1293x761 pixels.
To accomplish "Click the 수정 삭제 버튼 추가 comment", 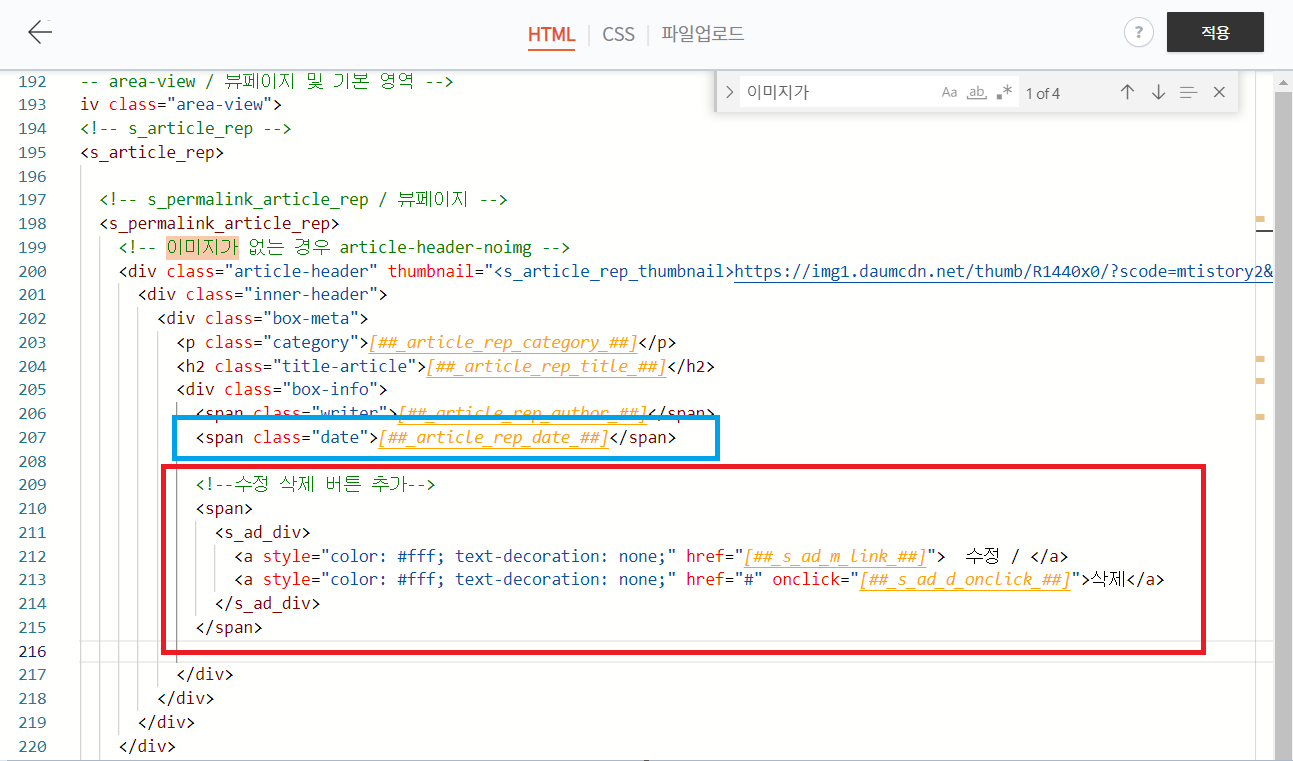I will tap(315, 485).
